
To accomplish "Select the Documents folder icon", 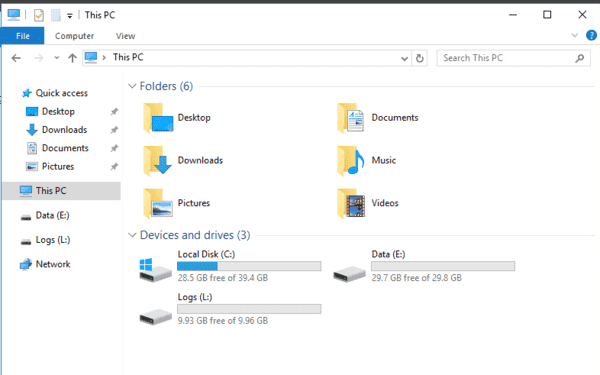I will pos(351,118).
